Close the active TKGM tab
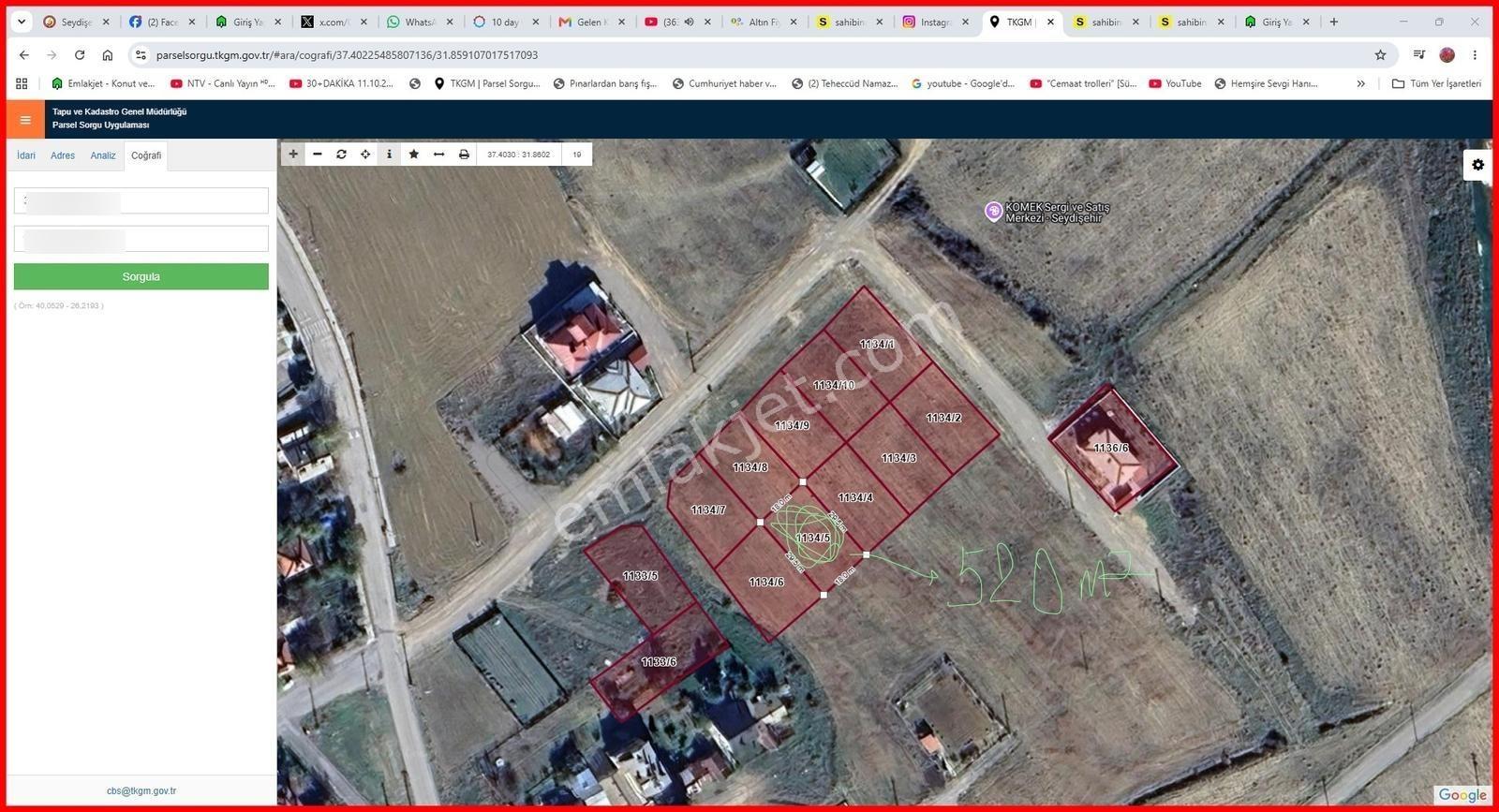Viewport: 1499px width, 812px height. (1050, 22)
